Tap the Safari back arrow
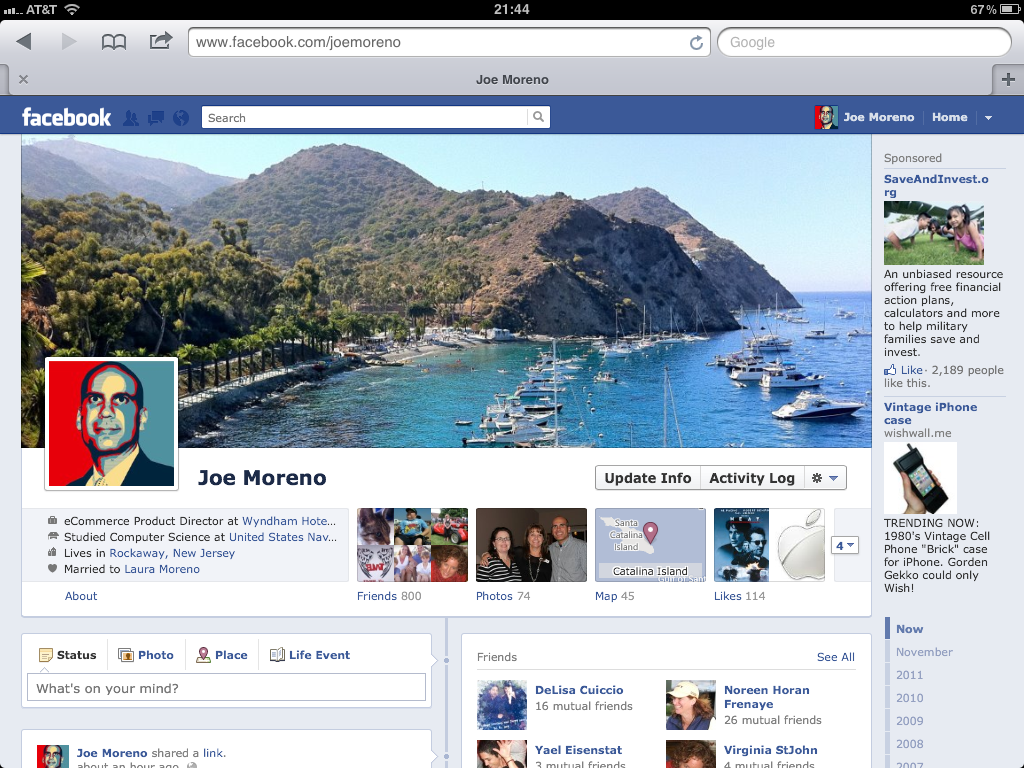 (24, 42)
